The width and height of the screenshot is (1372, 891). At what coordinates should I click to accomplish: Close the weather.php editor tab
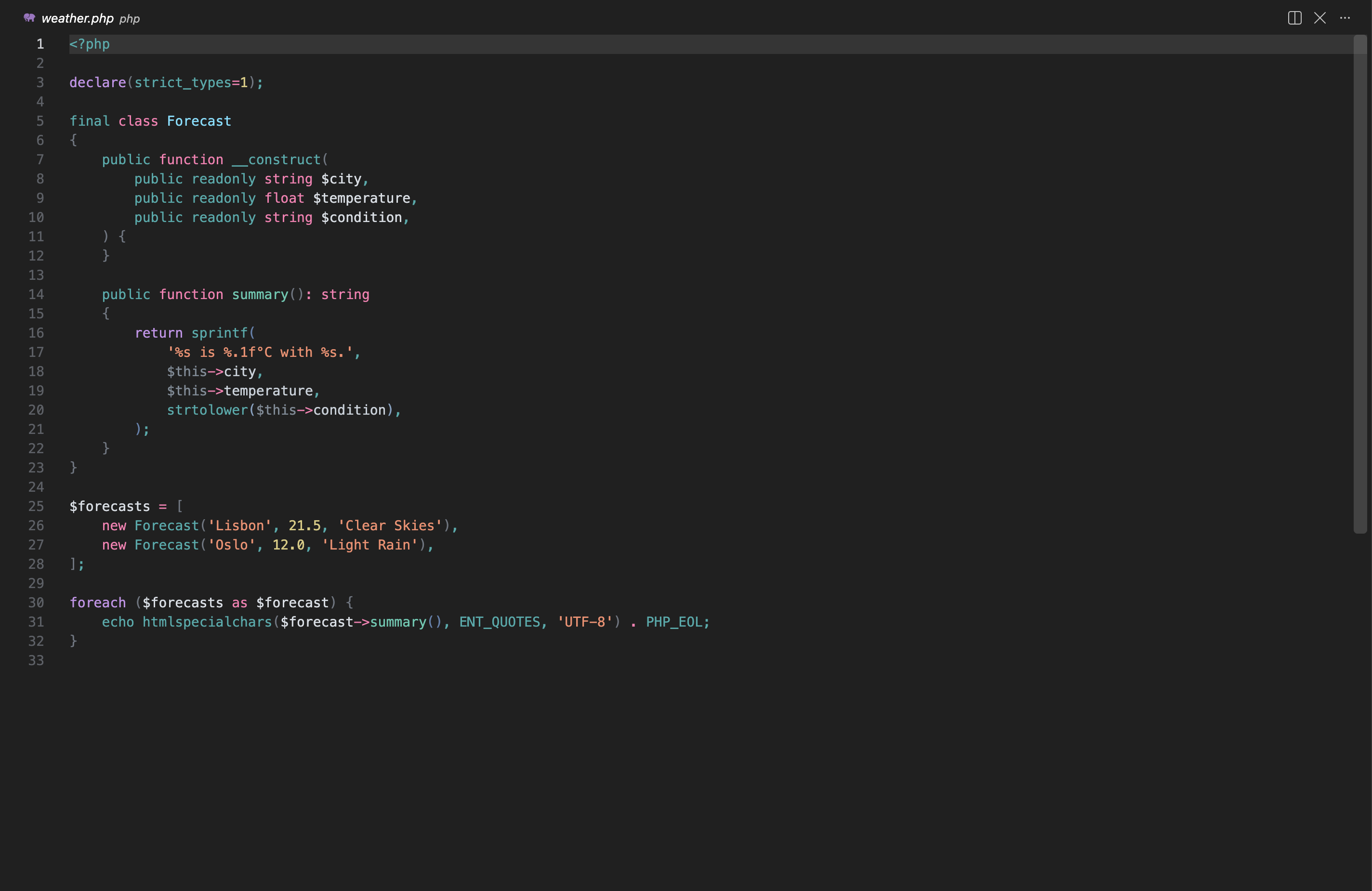point(1319,18)
